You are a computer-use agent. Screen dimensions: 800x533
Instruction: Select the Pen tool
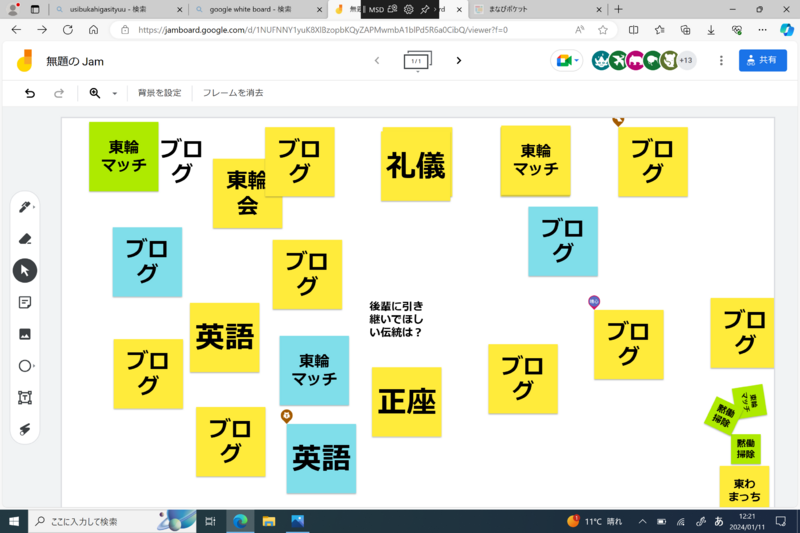(x=25, y=207)
